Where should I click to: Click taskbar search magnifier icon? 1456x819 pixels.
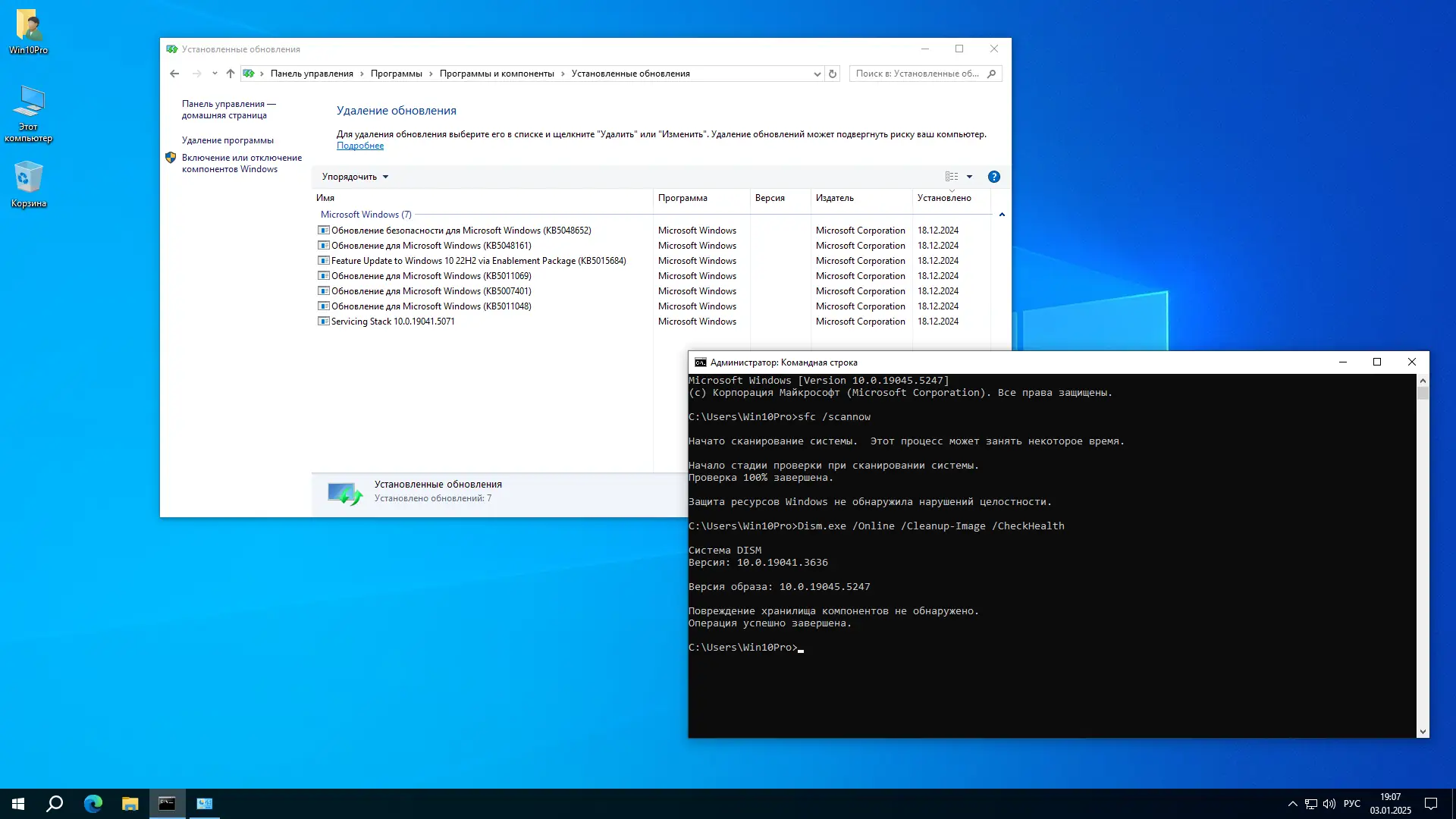[x=55, y=804]
